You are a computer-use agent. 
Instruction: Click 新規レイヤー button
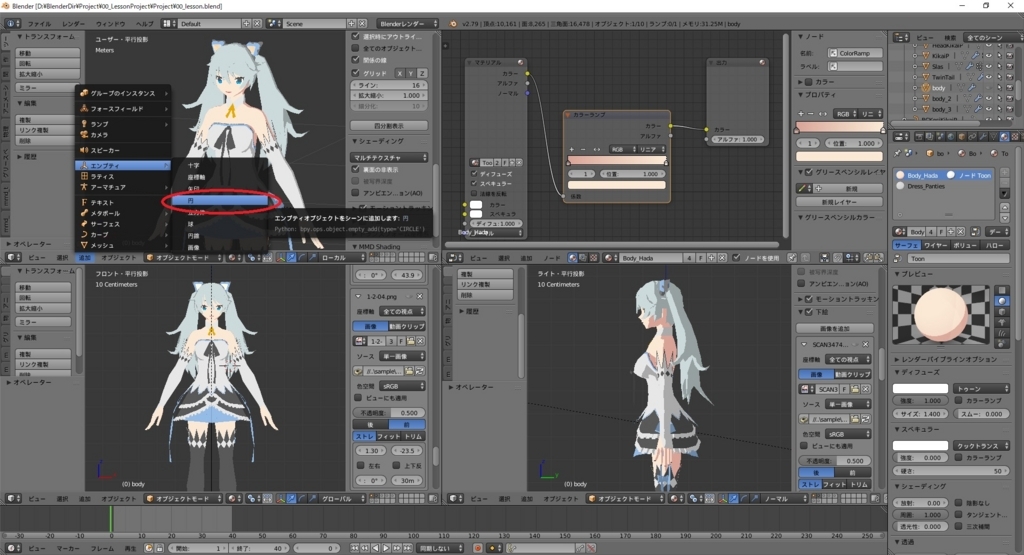point(839,202)
